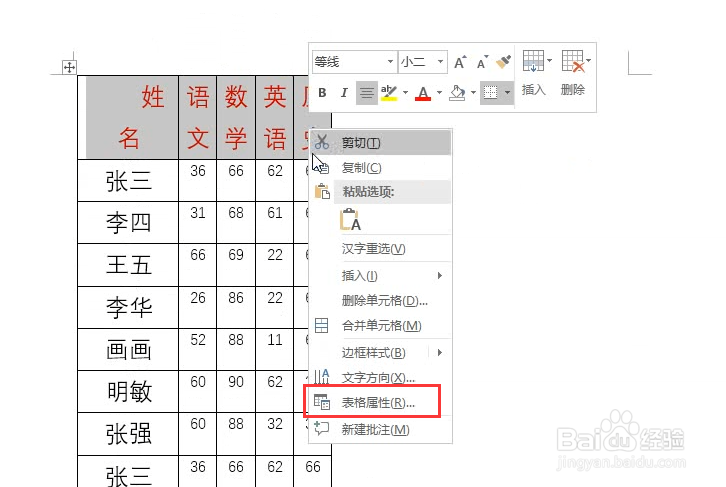Click the Insert table icon in mini toolbar
Screen dimensions: 726x487
click(533, 61)
